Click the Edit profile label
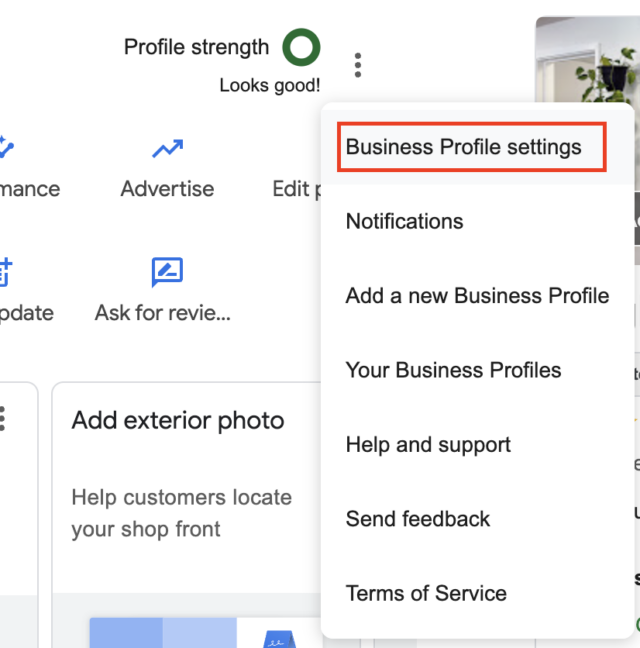The height and width of the screenshot is (648, 640). click(297, 189)
